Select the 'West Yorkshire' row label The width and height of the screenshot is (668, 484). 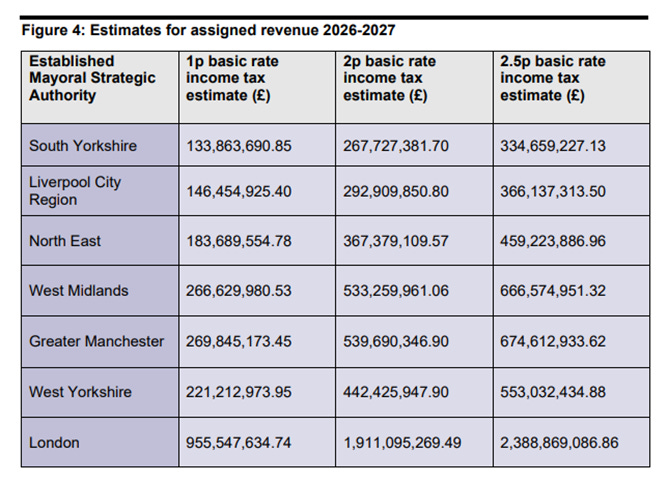click(x=80, y=392)
